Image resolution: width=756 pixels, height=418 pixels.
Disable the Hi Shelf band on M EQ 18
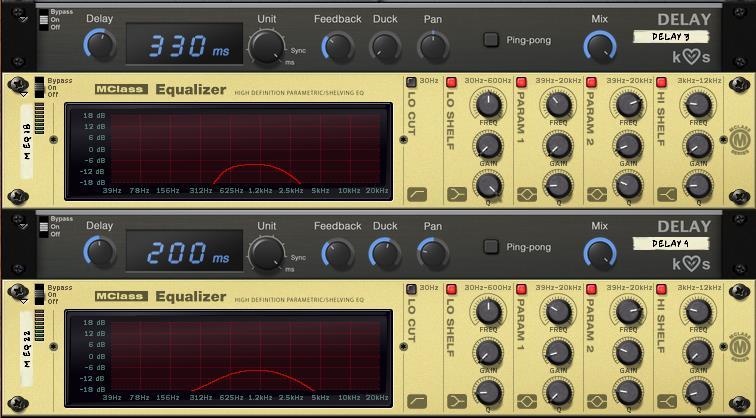pos(662,81)
